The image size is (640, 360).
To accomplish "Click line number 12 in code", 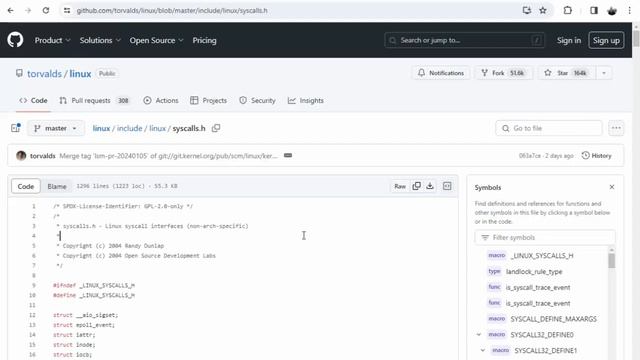I will [32, 315].
